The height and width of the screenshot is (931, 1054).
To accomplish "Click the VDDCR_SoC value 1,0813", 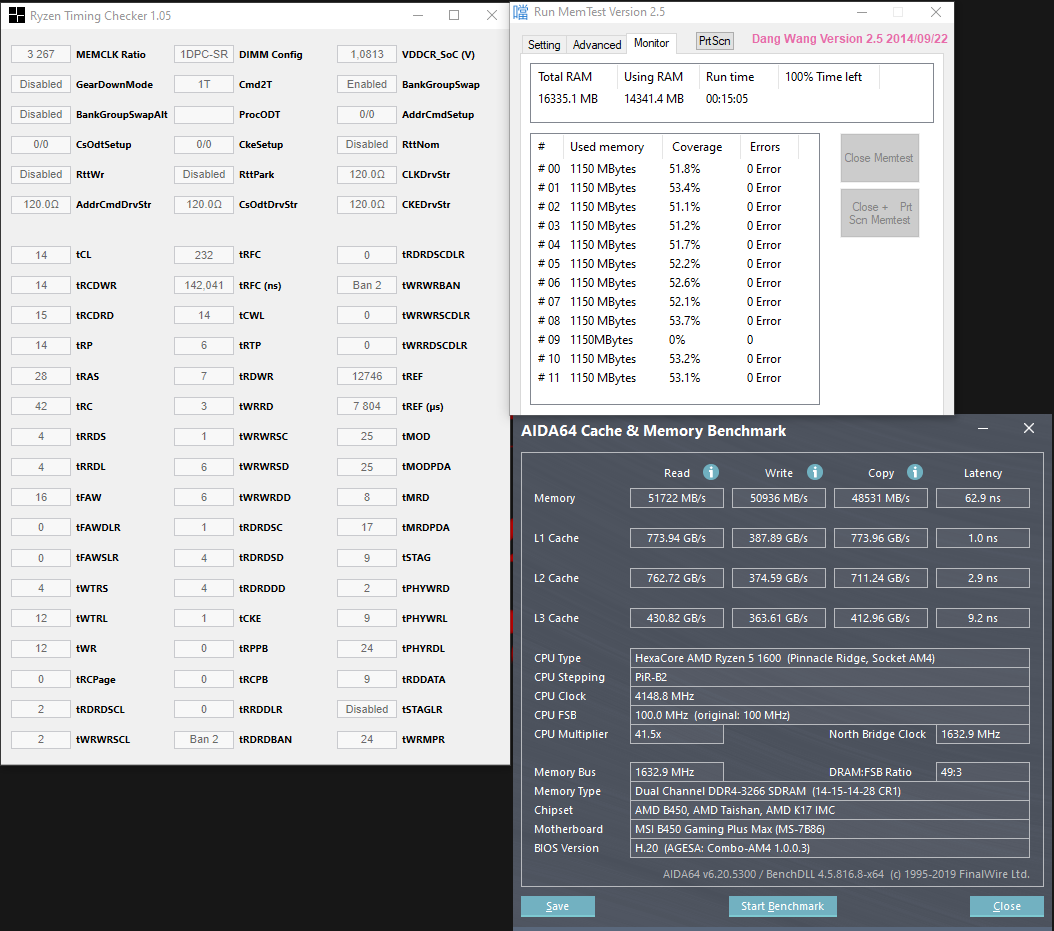I will (x=366, y=54).
